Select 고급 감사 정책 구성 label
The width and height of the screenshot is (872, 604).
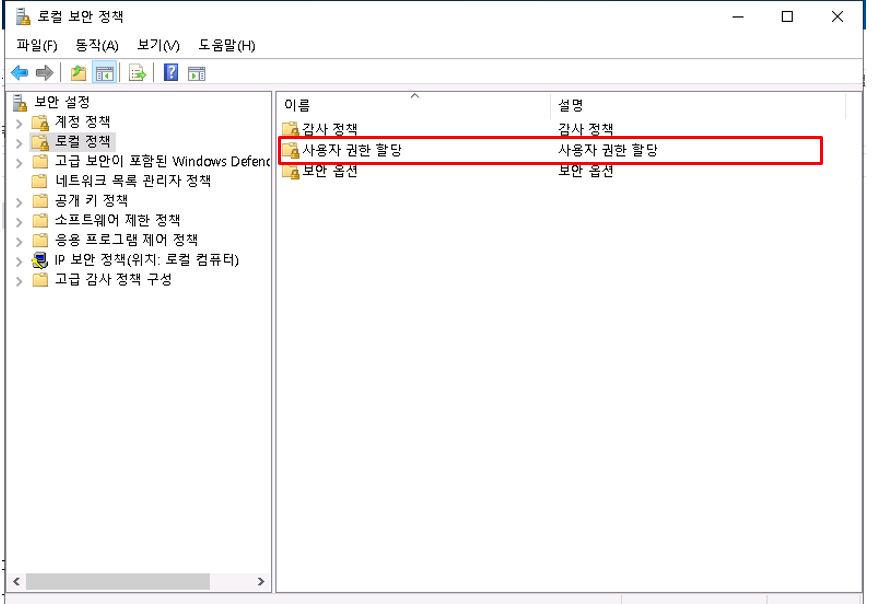113,279
